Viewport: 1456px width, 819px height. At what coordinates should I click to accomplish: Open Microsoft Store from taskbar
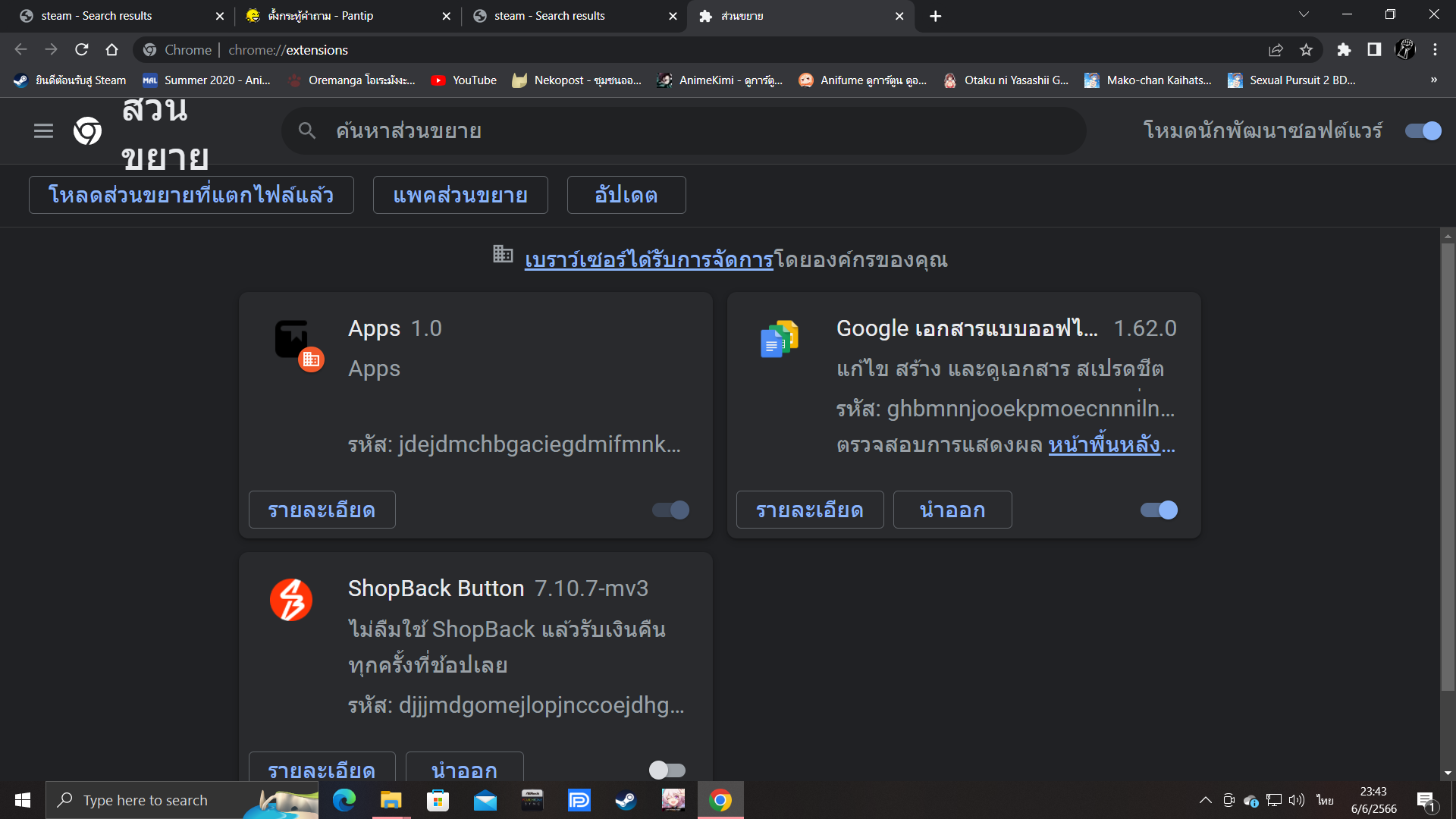[438, 800]
